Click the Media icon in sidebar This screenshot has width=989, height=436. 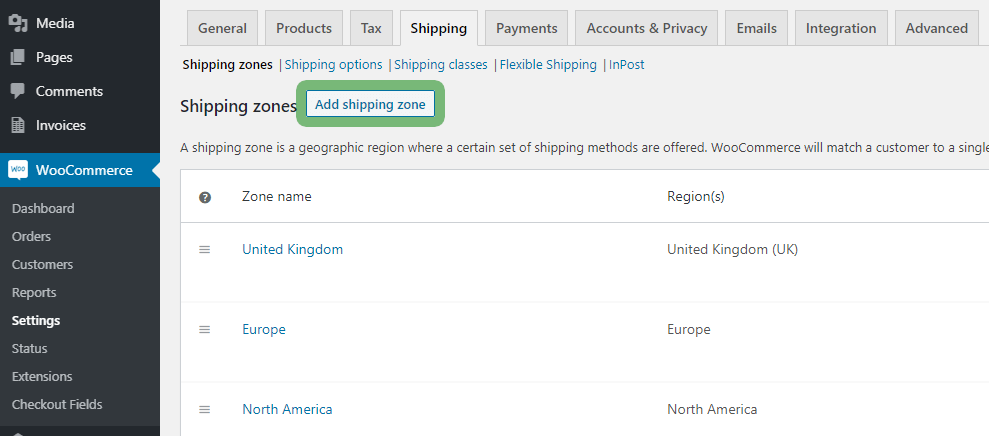coord(18,23)
